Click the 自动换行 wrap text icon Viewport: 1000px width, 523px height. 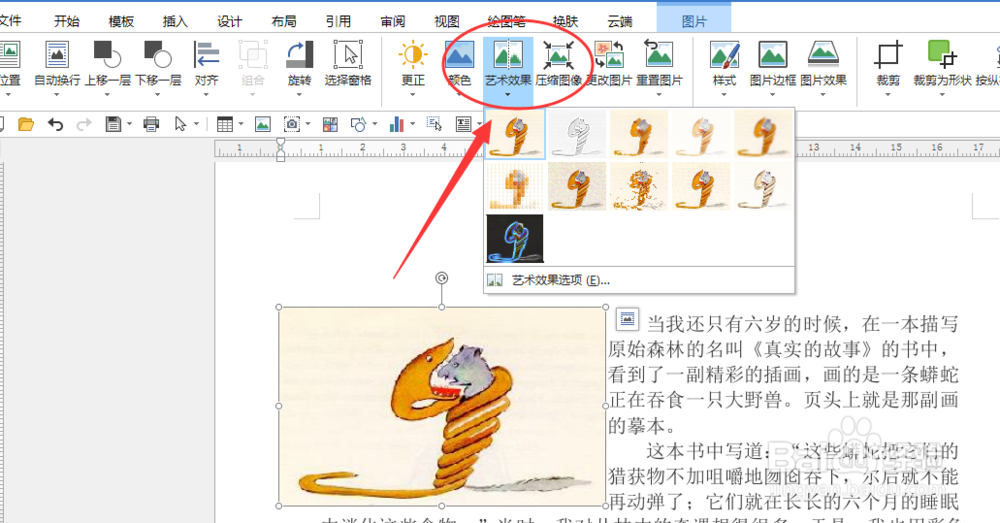[57, 55]
